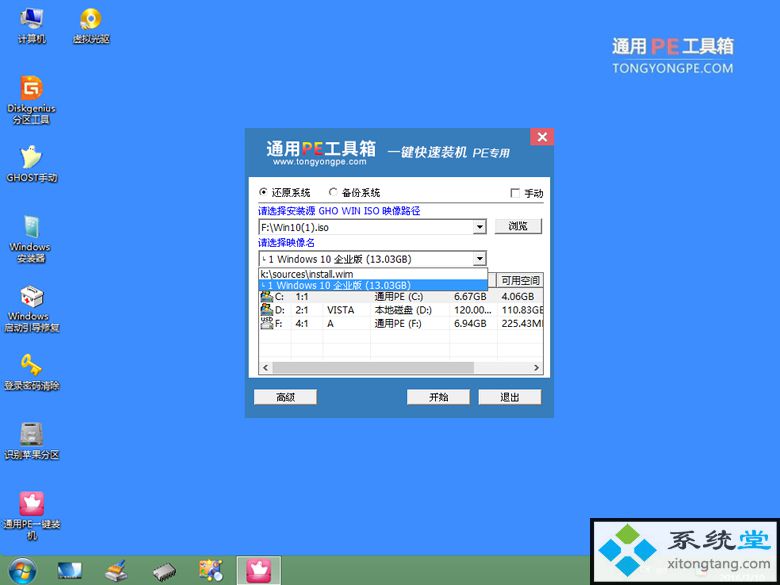This screenshot has width=780, height=585.
Task: Click the VISTA label cell
Action: click(341, 310)
